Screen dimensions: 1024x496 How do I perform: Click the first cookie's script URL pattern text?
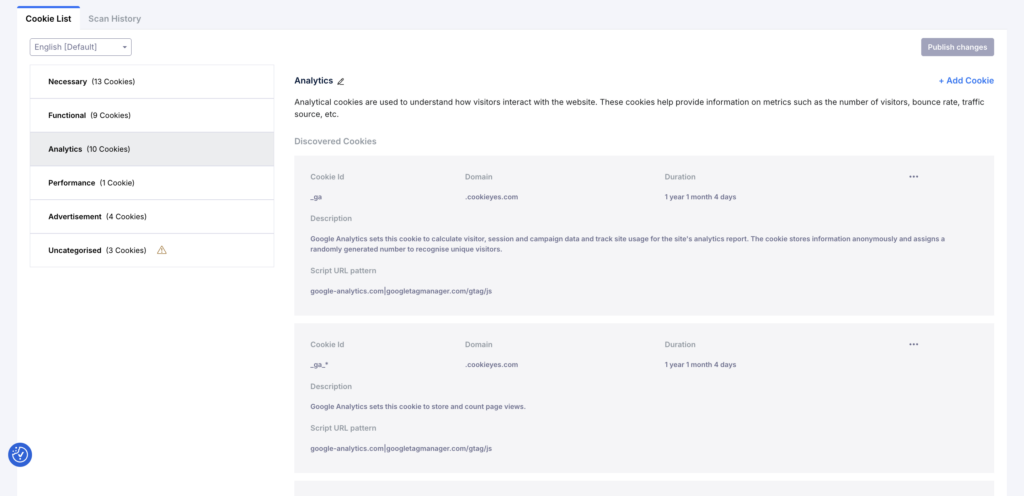point(401,291)
